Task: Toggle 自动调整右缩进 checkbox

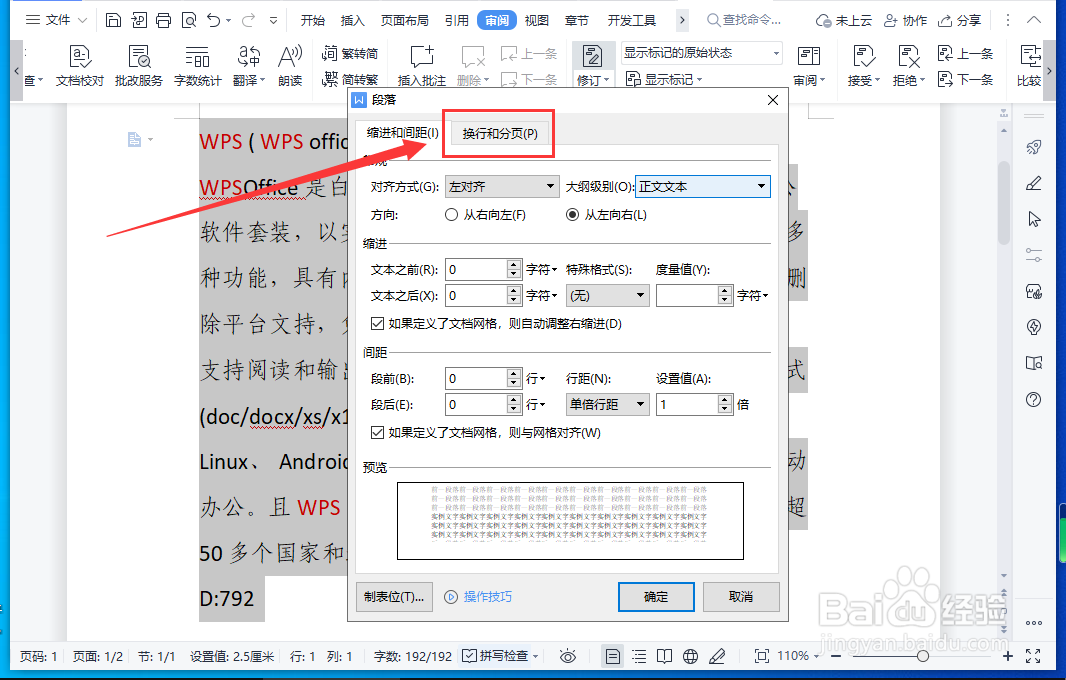Action: pyautogui.click(x=377, y=324)
